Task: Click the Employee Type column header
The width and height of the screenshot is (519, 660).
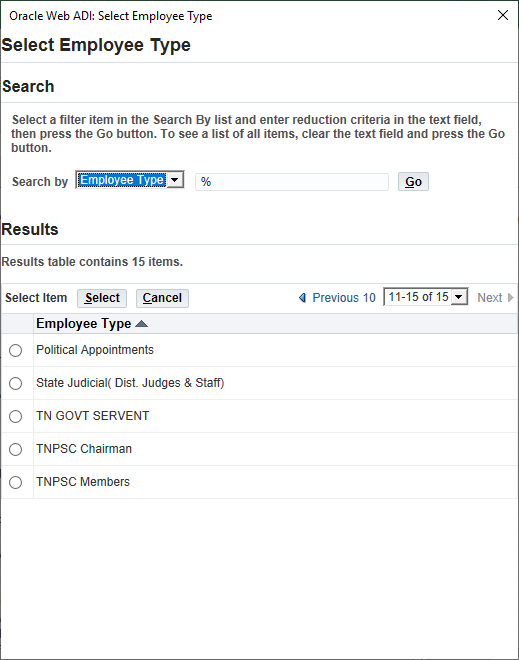Action: tap(83, 324)
